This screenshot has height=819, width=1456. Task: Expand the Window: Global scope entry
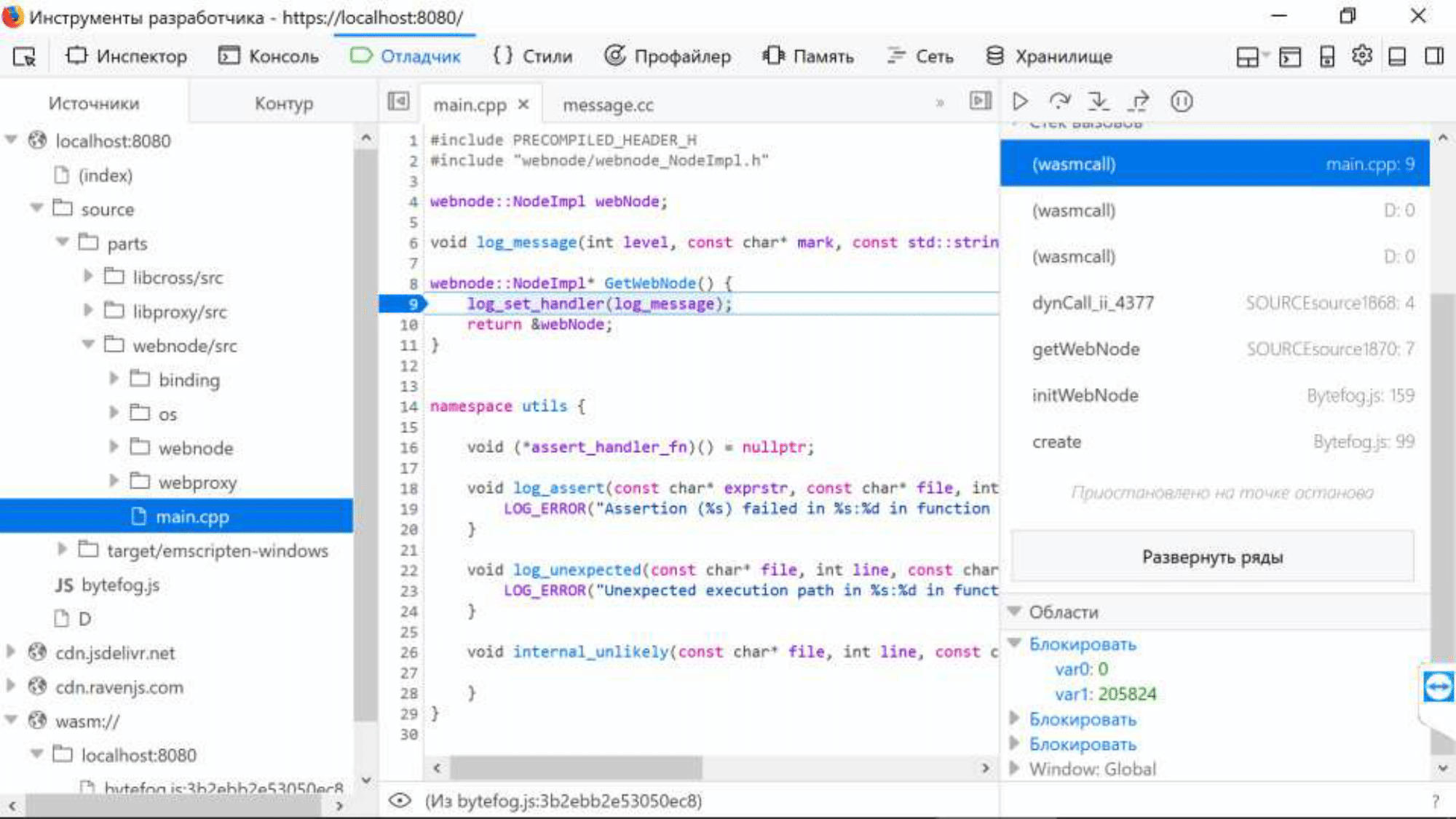tap(1018, 768)
